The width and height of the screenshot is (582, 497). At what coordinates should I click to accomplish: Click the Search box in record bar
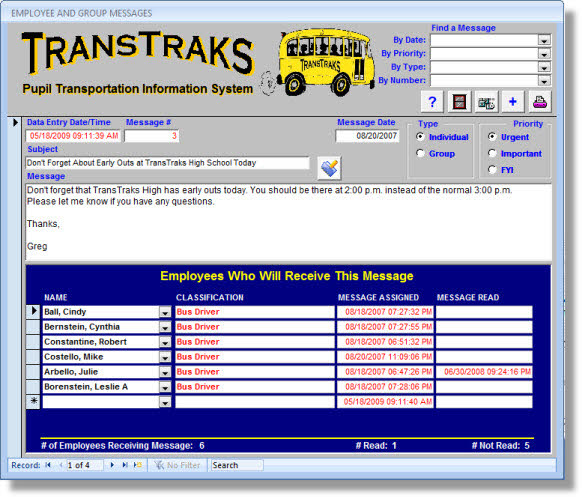[x=237, y=465]
